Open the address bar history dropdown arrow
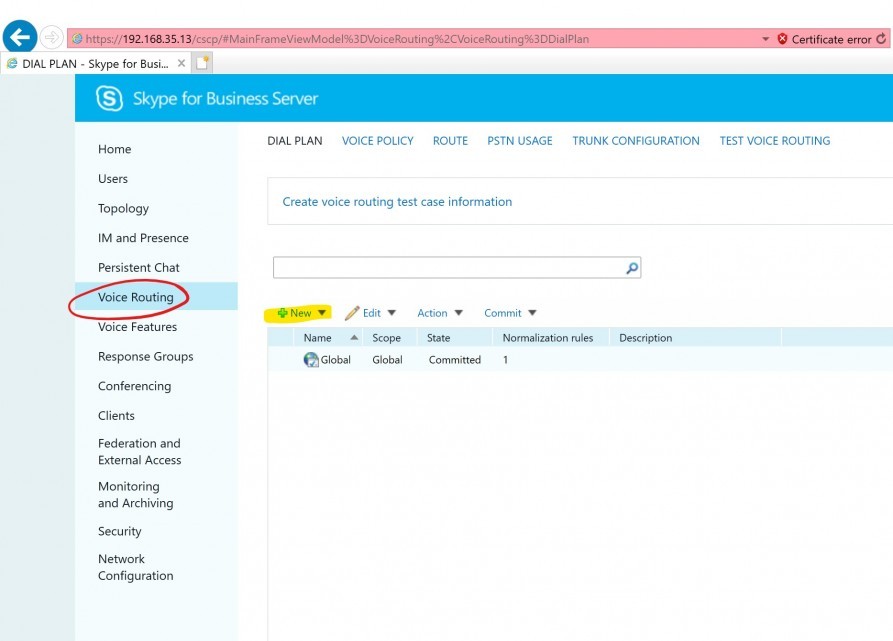Image resolution: width=893 pixels, height=641 pixels. tap(765, 39)
